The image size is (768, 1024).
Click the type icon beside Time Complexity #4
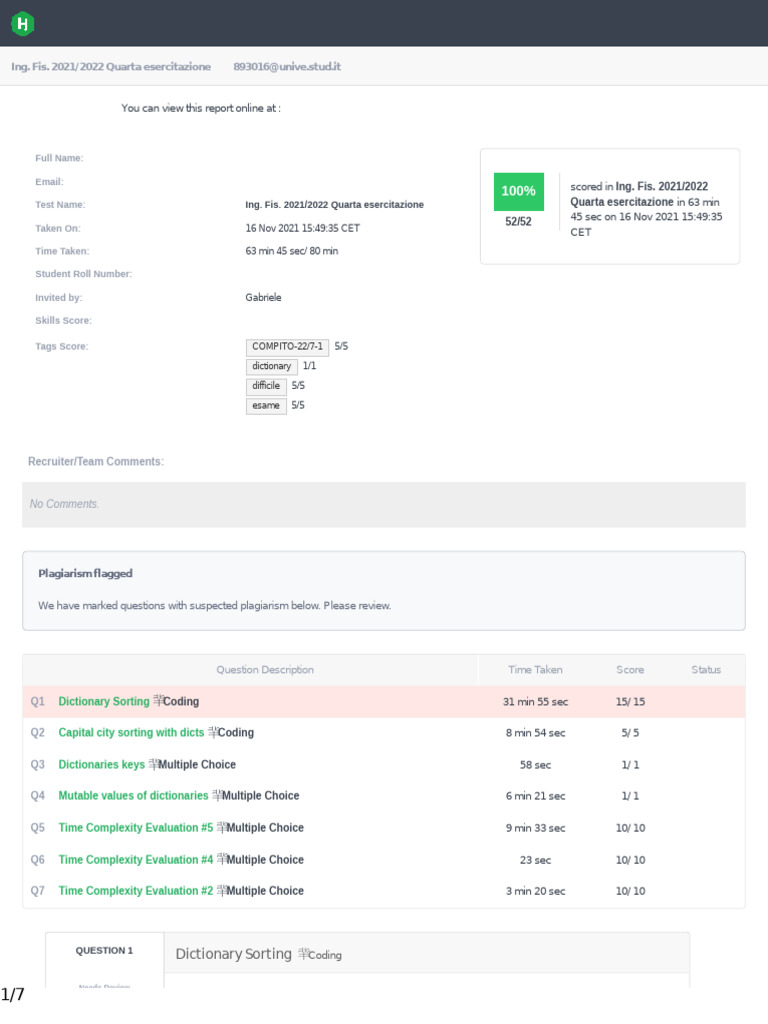(221, 859)
